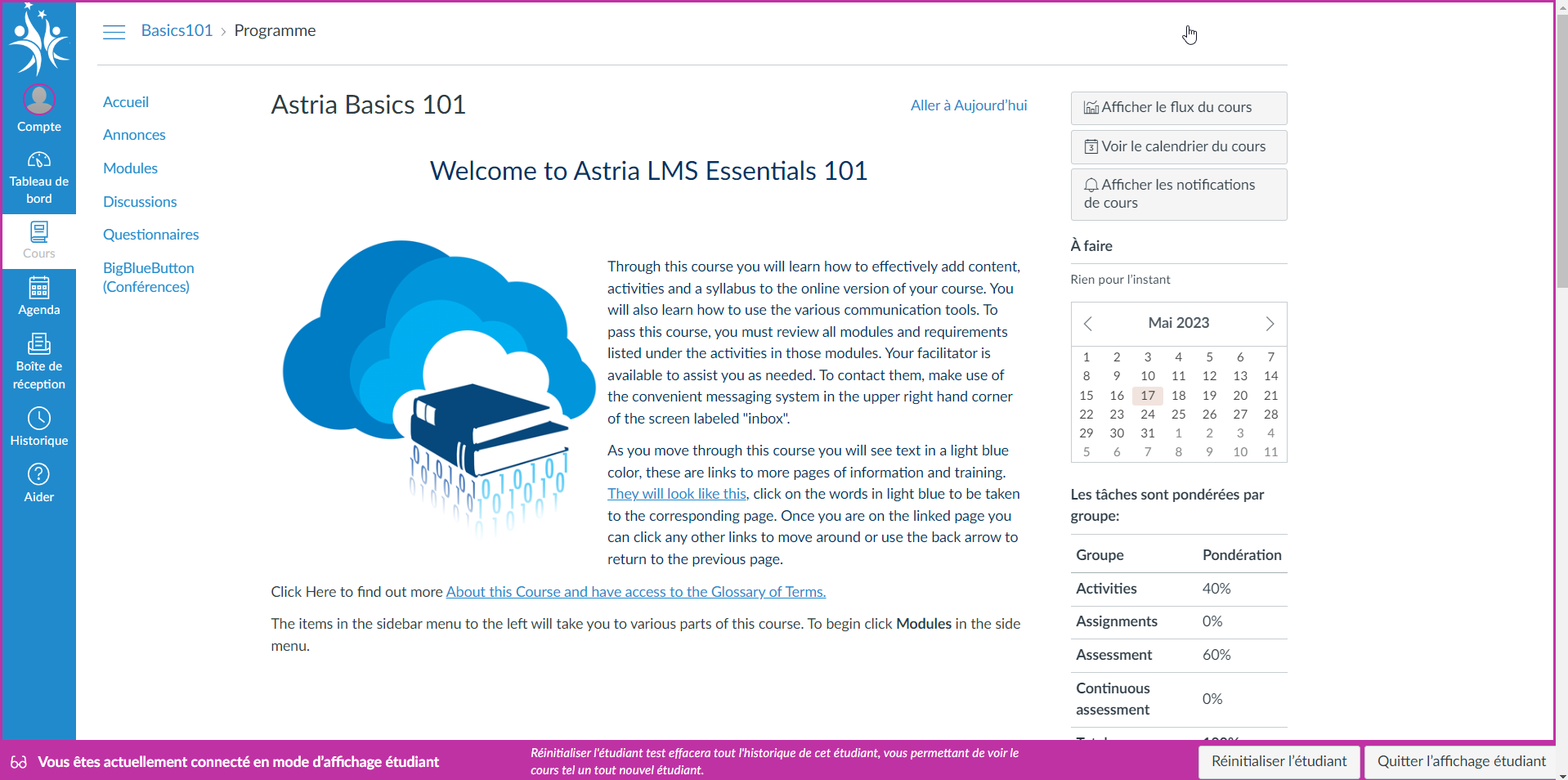Click 'Rien pour l'instant' text
This screenshot has width=1568, height=780.
[1120, 280]
